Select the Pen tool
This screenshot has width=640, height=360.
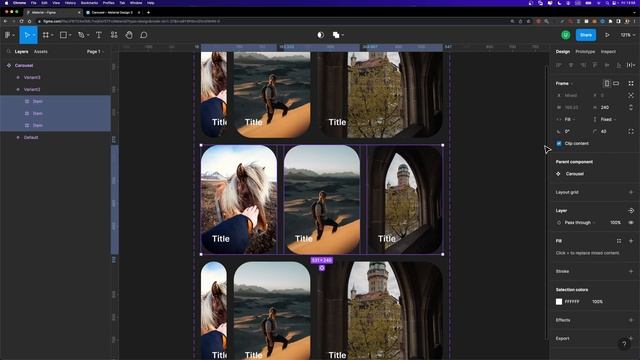pyautogui.click(x=81, y=35)
